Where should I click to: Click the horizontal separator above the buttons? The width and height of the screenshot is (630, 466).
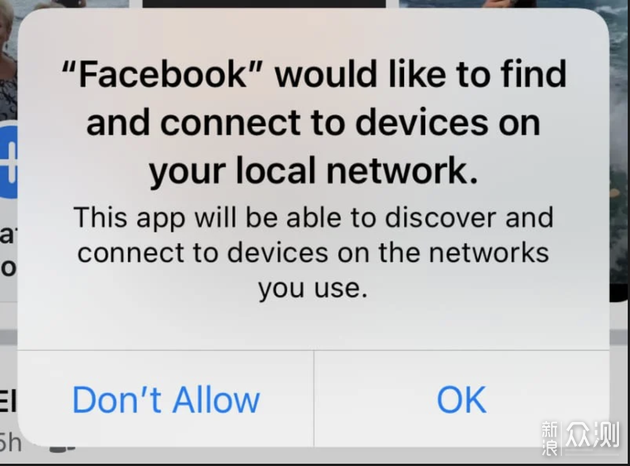pos(313,350)
